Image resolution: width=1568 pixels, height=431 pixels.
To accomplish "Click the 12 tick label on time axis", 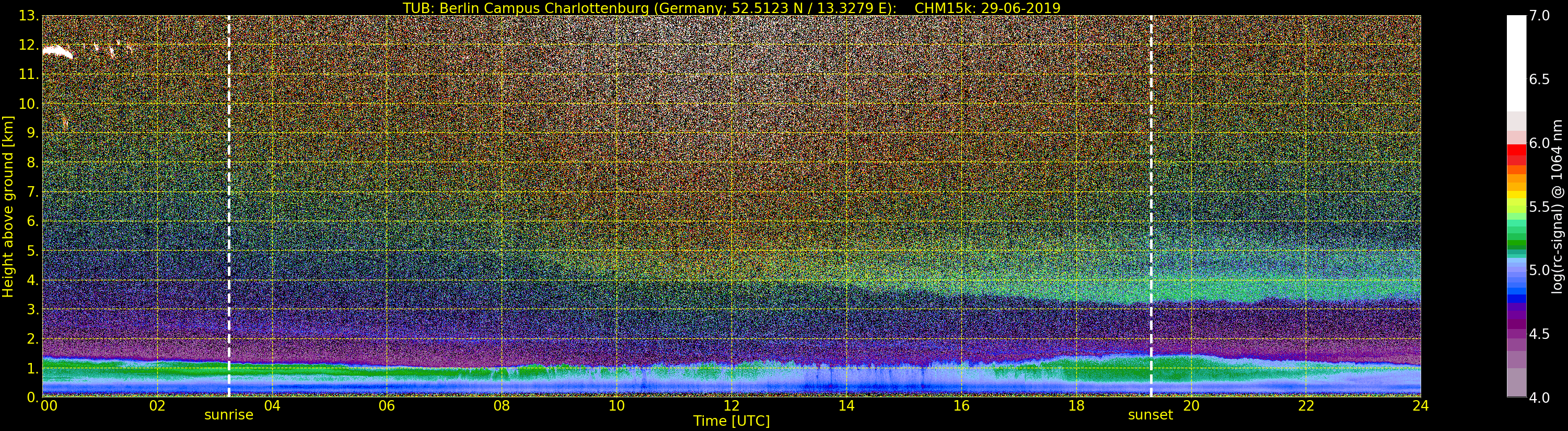I will point(731,405).
